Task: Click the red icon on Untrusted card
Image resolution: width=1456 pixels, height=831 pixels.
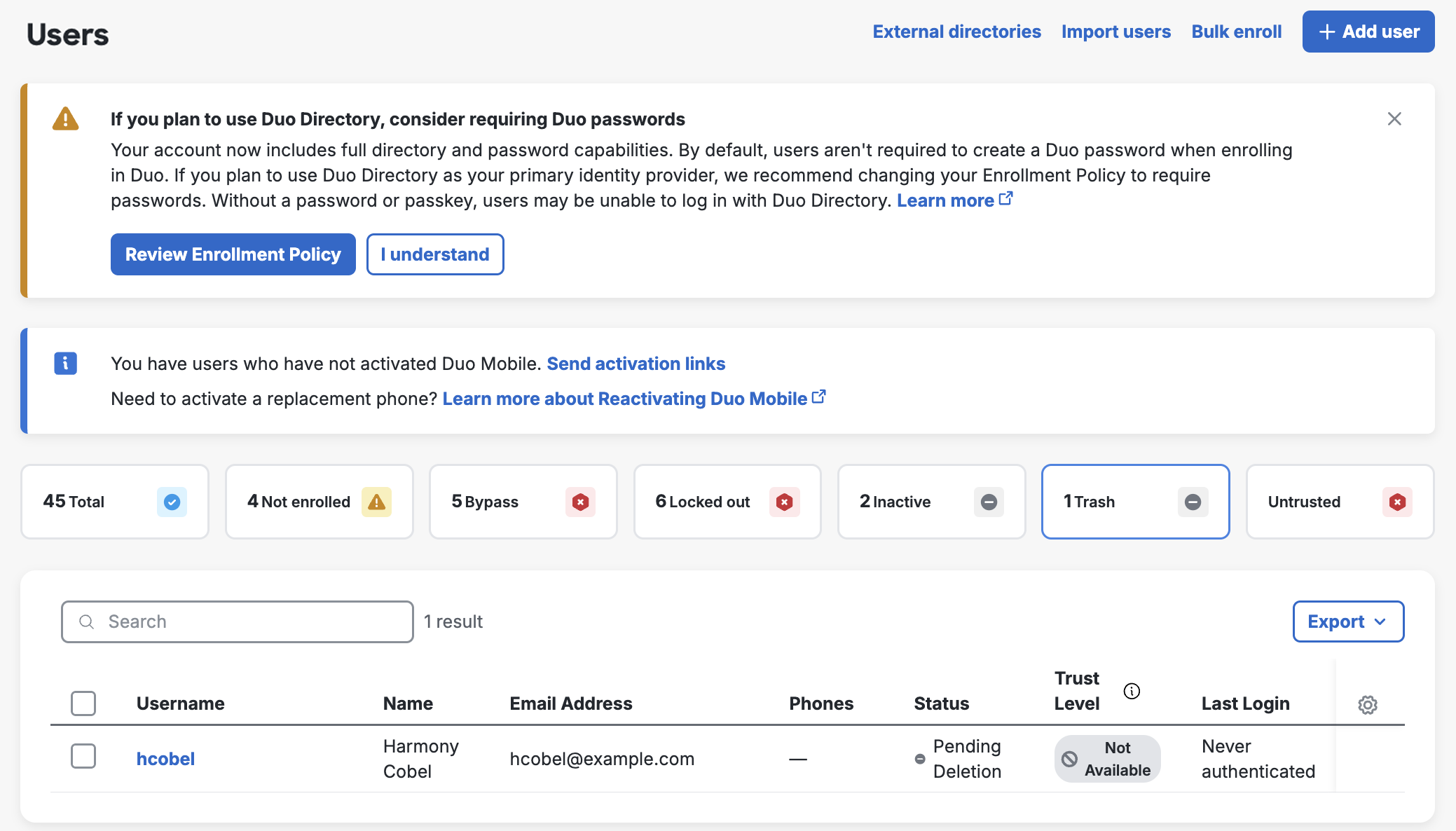Action: click(1397, 502)
